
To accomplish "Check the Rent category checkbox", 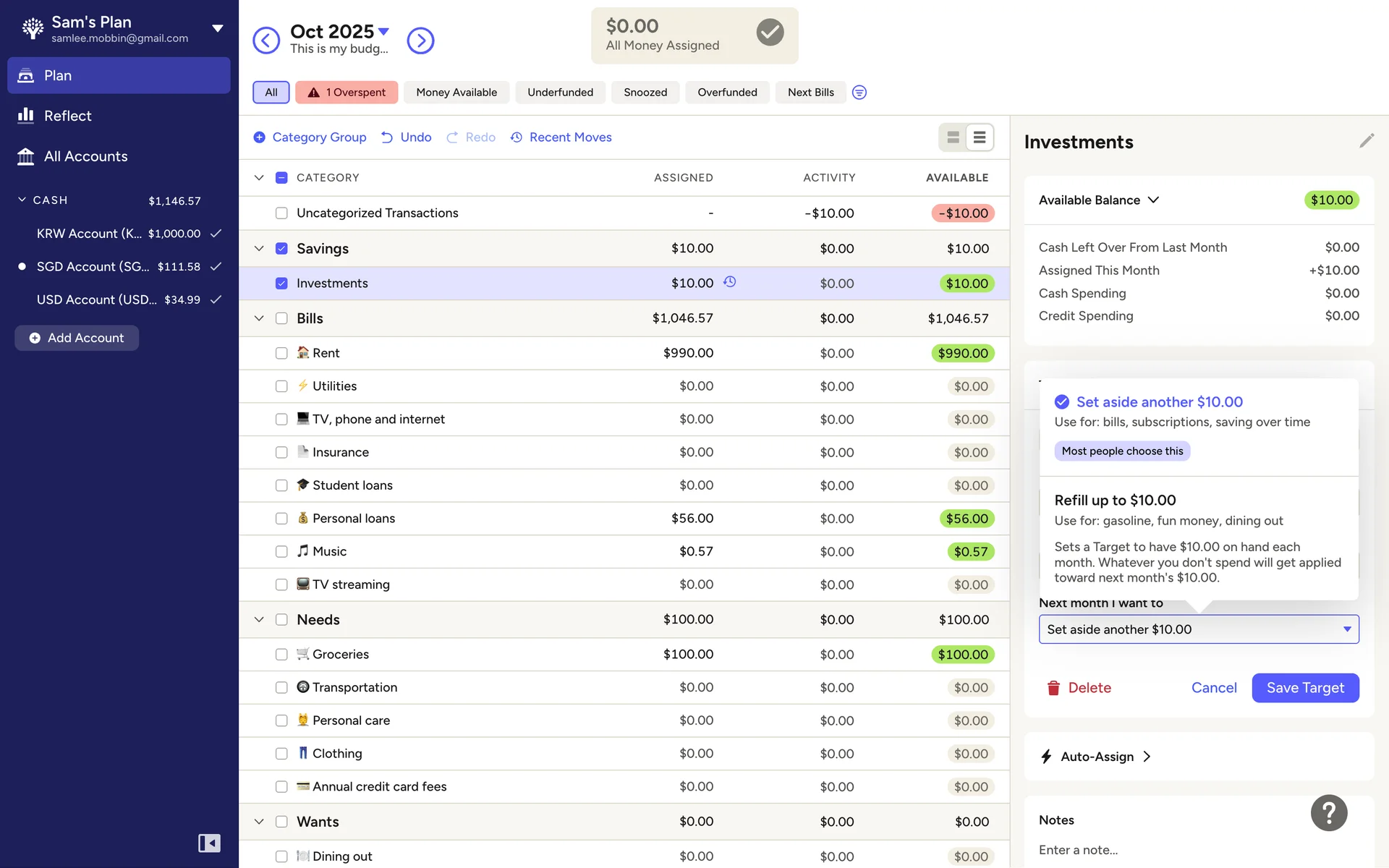I will (x=281, y=353).
